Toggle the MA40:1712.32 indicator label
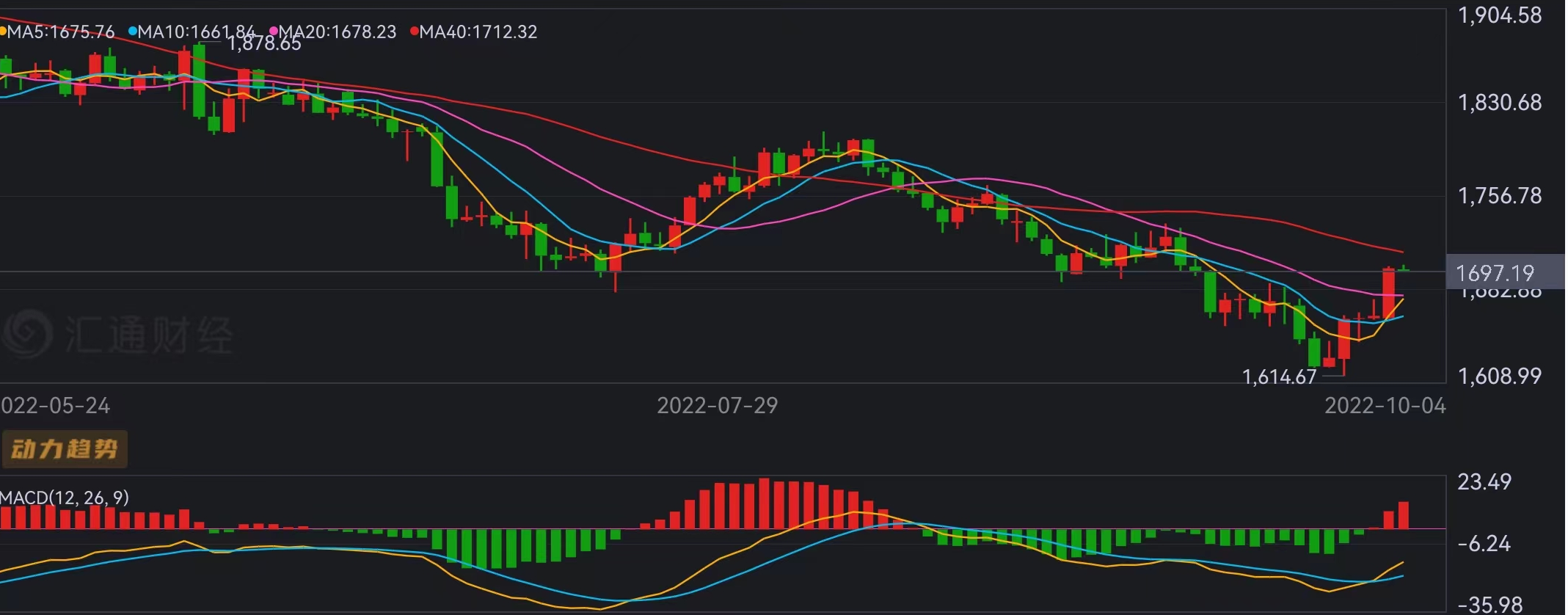1568x615 pixels. (478, 32)
